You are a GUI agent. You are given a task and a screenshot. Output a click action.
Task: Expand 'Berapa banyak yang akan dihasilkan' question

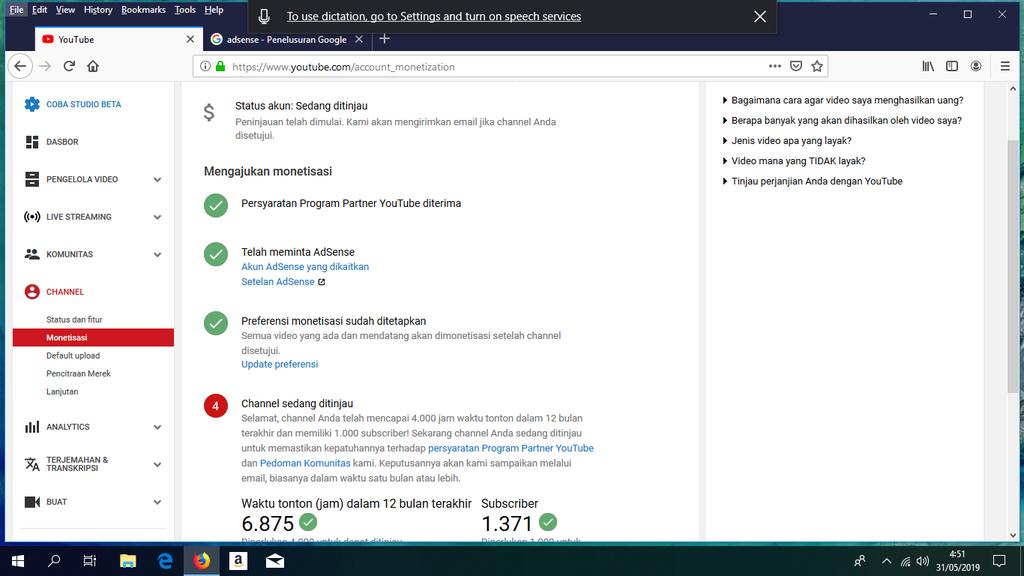coord(842,120)
